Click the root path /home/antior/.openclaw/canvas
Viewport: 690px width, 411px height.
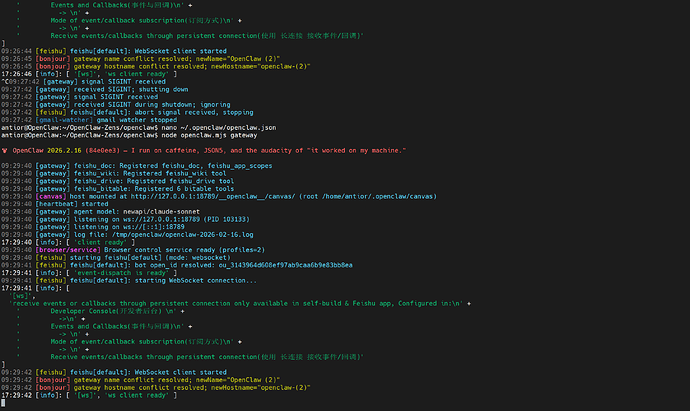coord(378,196)
